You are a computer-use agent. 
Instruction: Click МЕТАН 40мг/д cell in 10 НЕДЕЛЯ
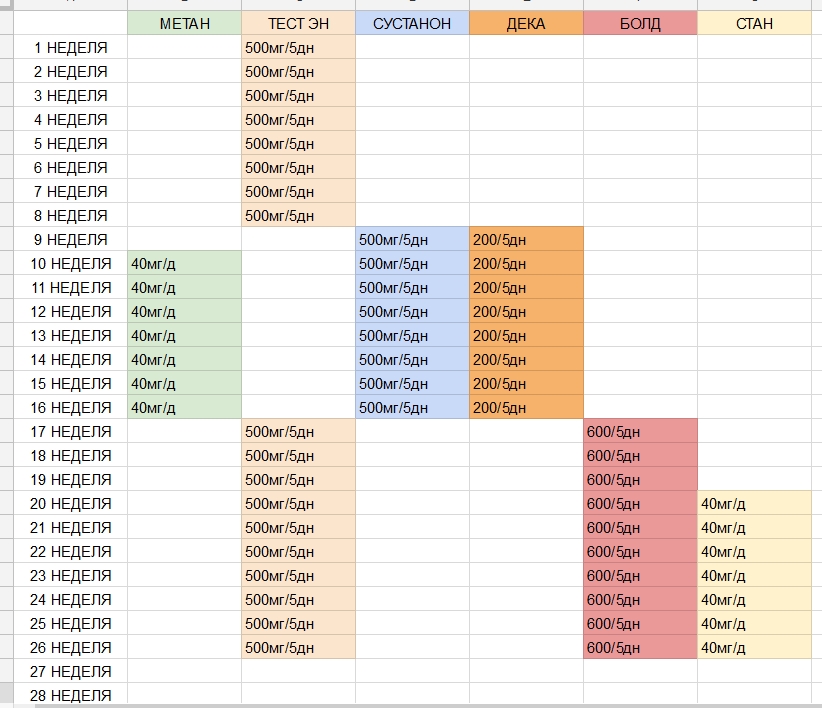185,263
